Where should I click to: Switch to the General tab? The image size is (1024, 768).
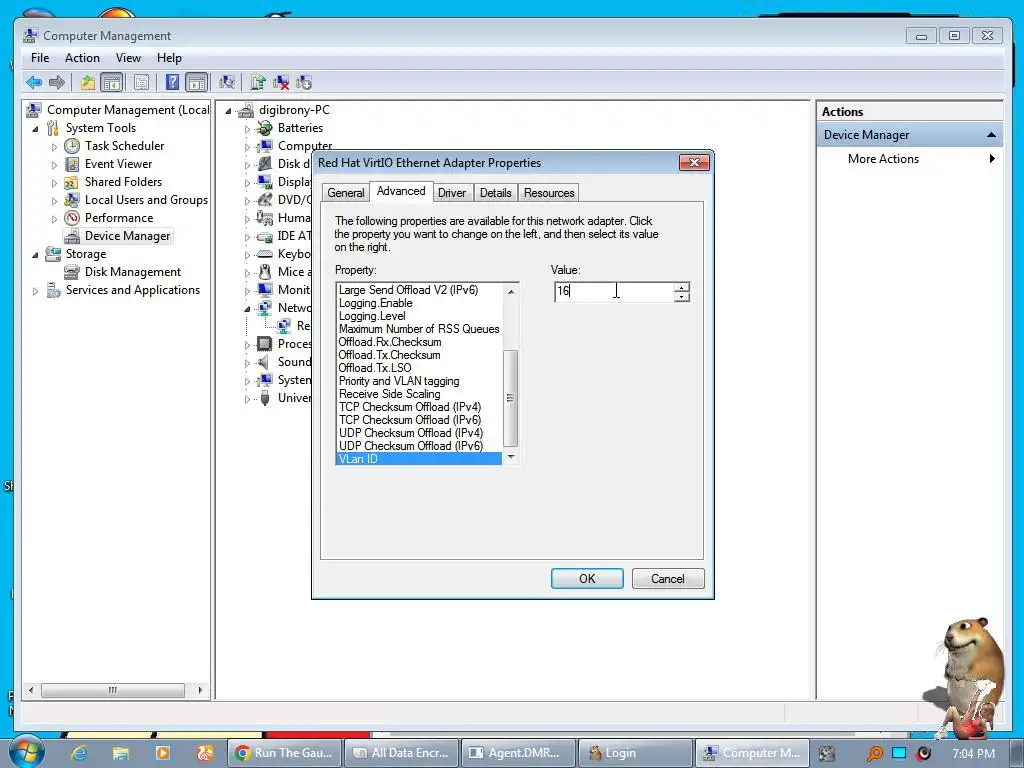click(x=345, y=193)
